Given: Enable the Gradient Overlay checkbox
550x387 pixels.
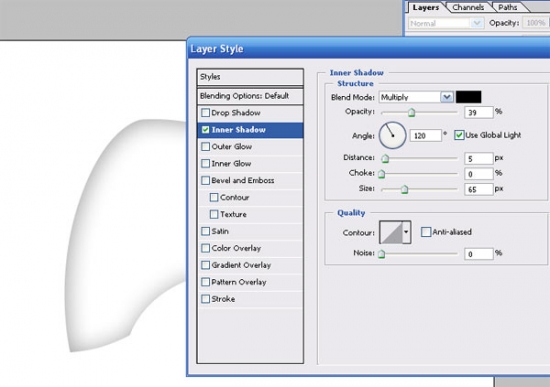Looking at the screenshot, I should point(206,265).
